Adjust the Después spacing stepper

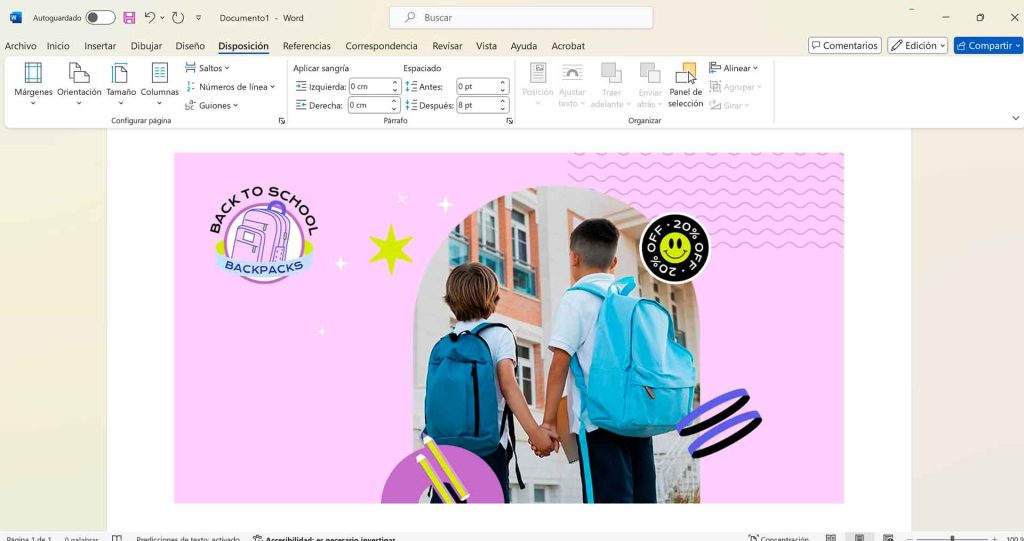[x=504, y=105]
